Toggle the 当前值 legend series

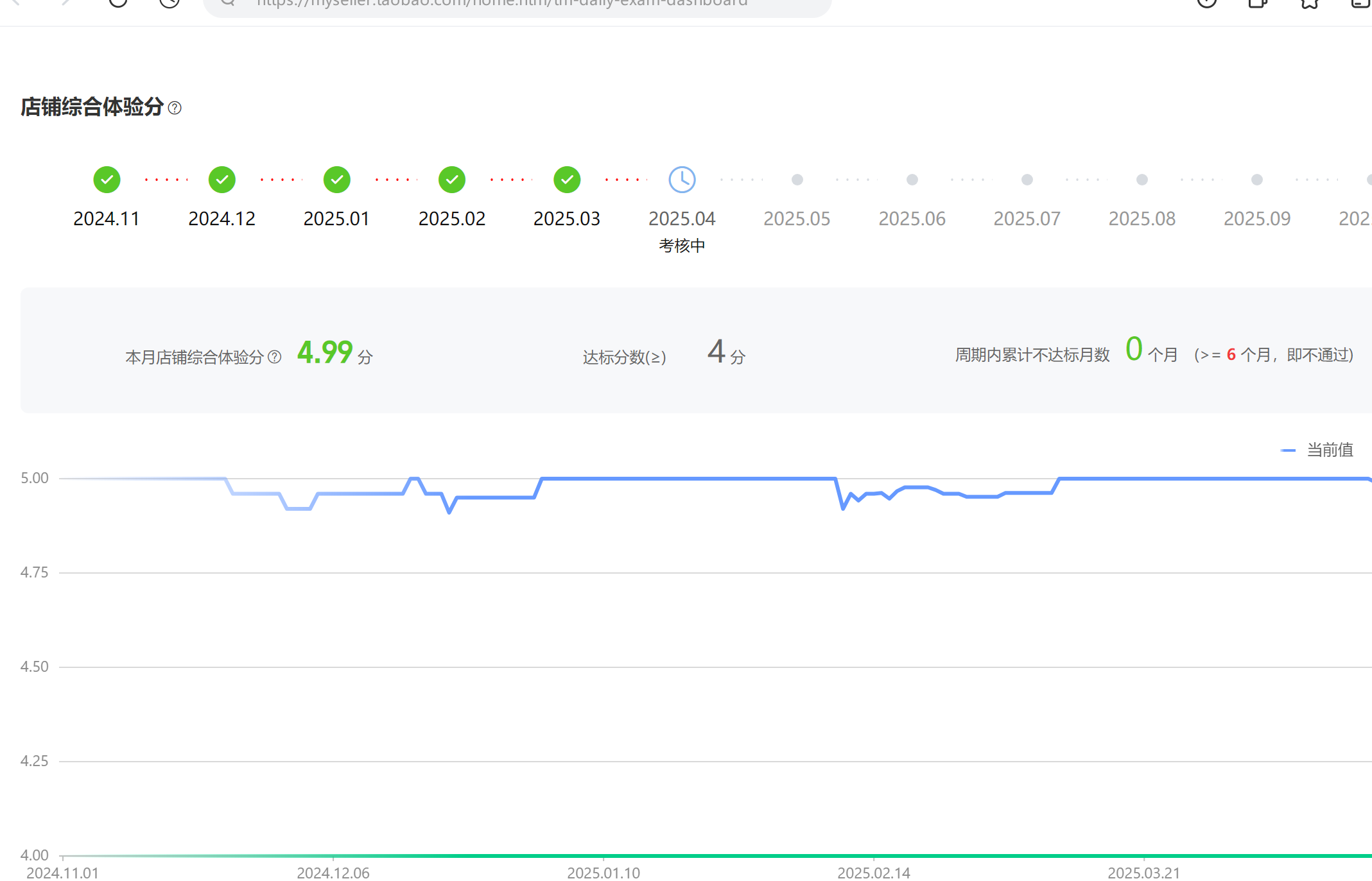pyautogui.click(x=1329, y=450)
